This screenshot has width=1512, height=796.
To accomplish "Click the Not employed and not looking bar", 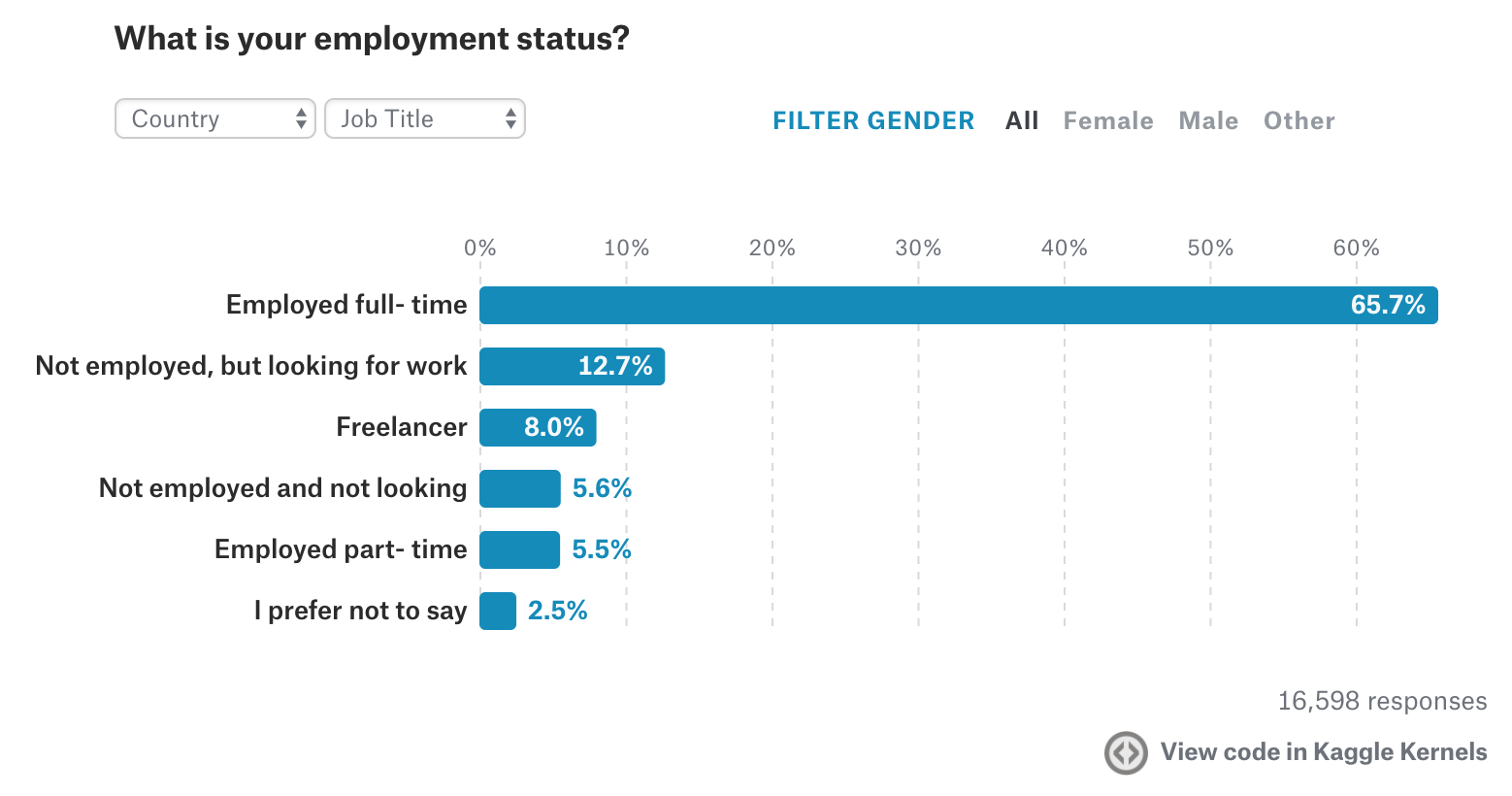I will tap(519, 489).
